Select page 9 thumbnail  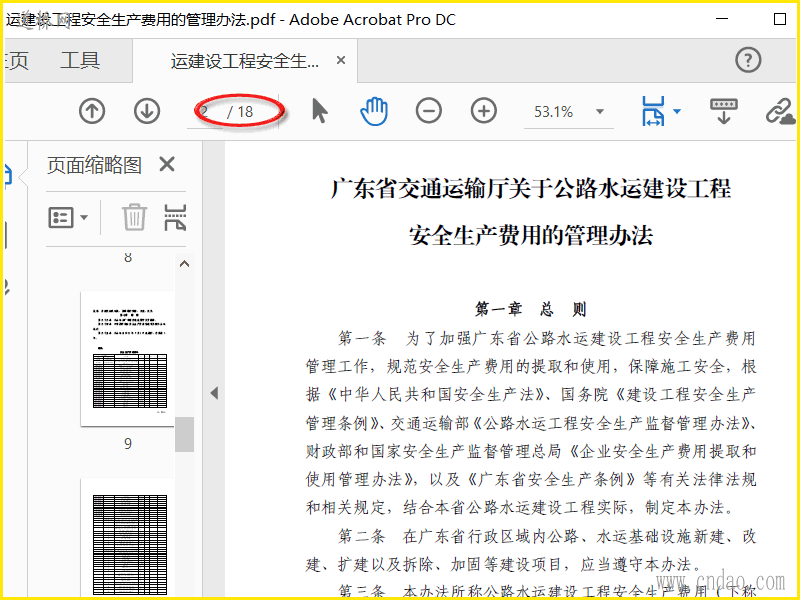128,358
